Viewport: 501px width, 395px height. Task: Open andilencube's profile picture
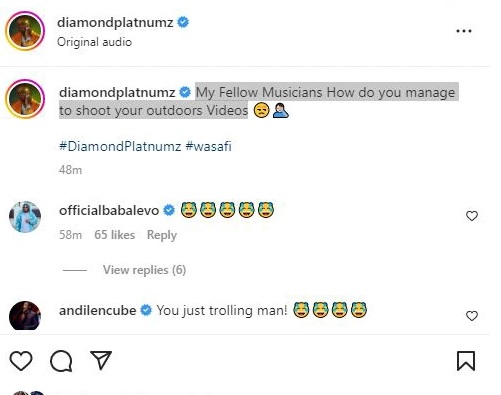coord(25,315)
